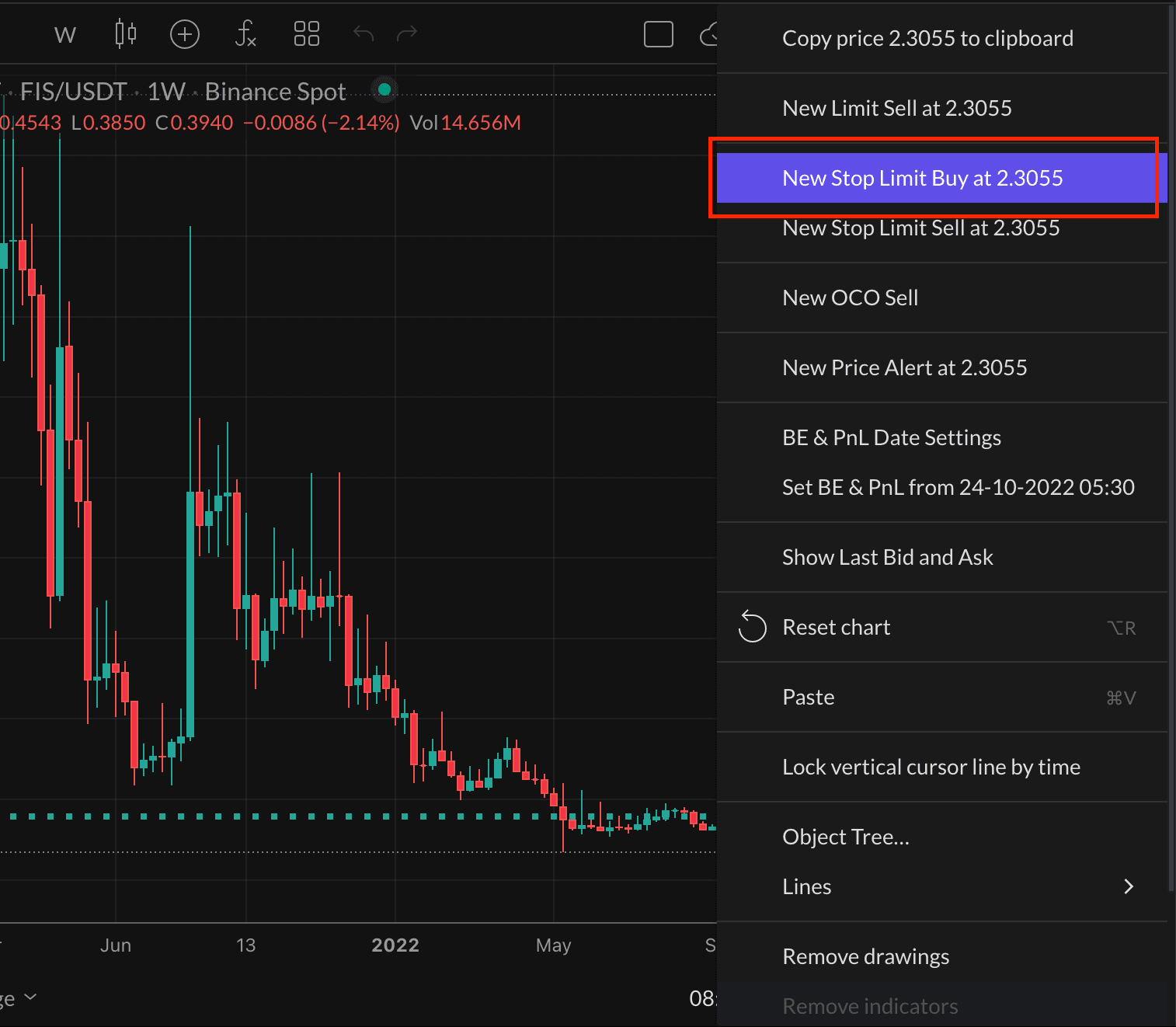Select New Stop Limit Buy at 2.3055
Image resolution: width=1176 pixels, height=1027 pixels.
point(942,178)
